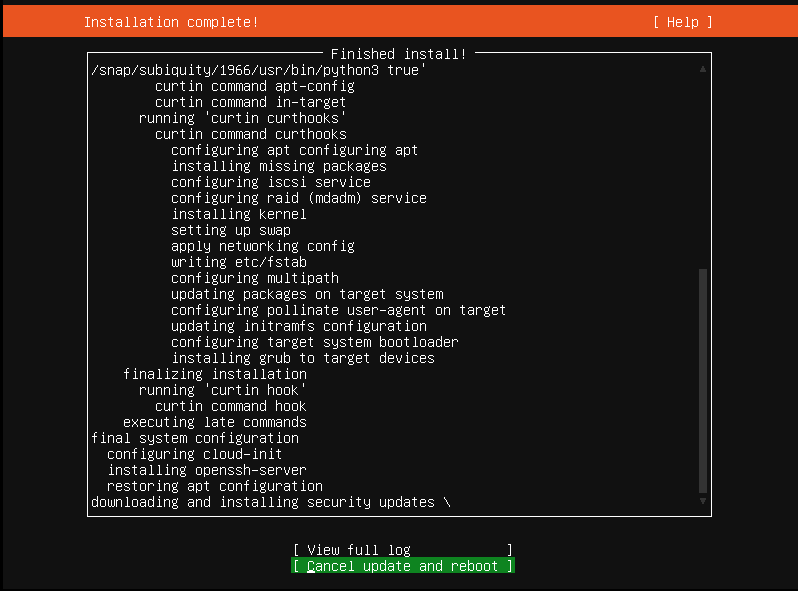Select Cancel update and reboot

click(403, 566)
